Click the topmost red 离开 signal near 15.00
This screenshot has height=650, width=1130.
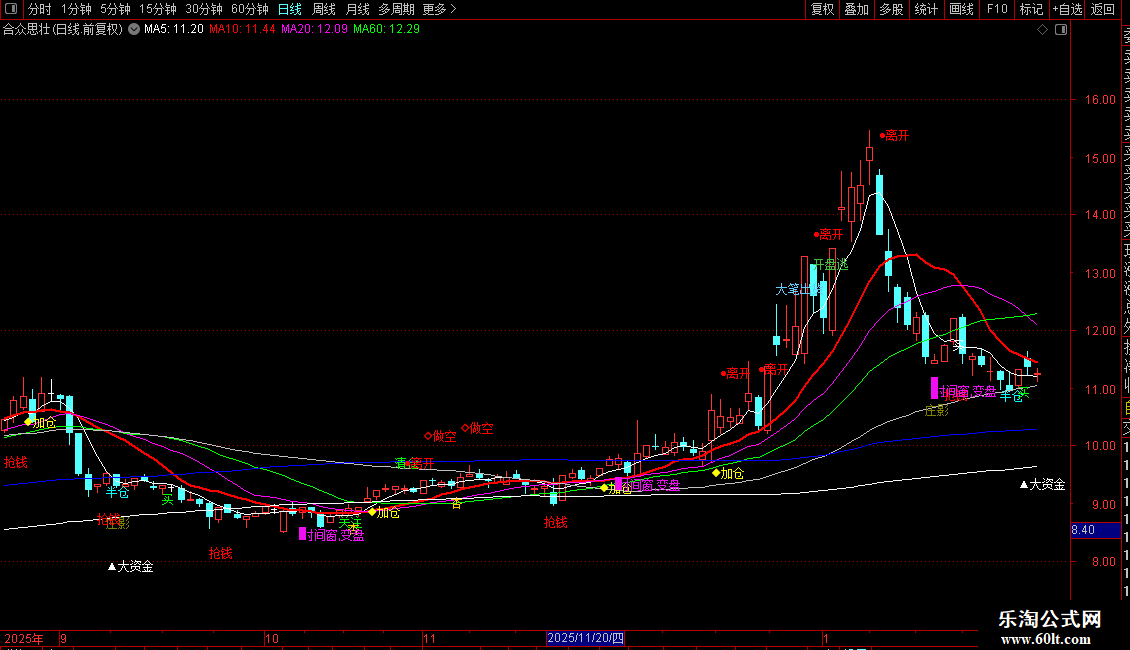[894, 135]
